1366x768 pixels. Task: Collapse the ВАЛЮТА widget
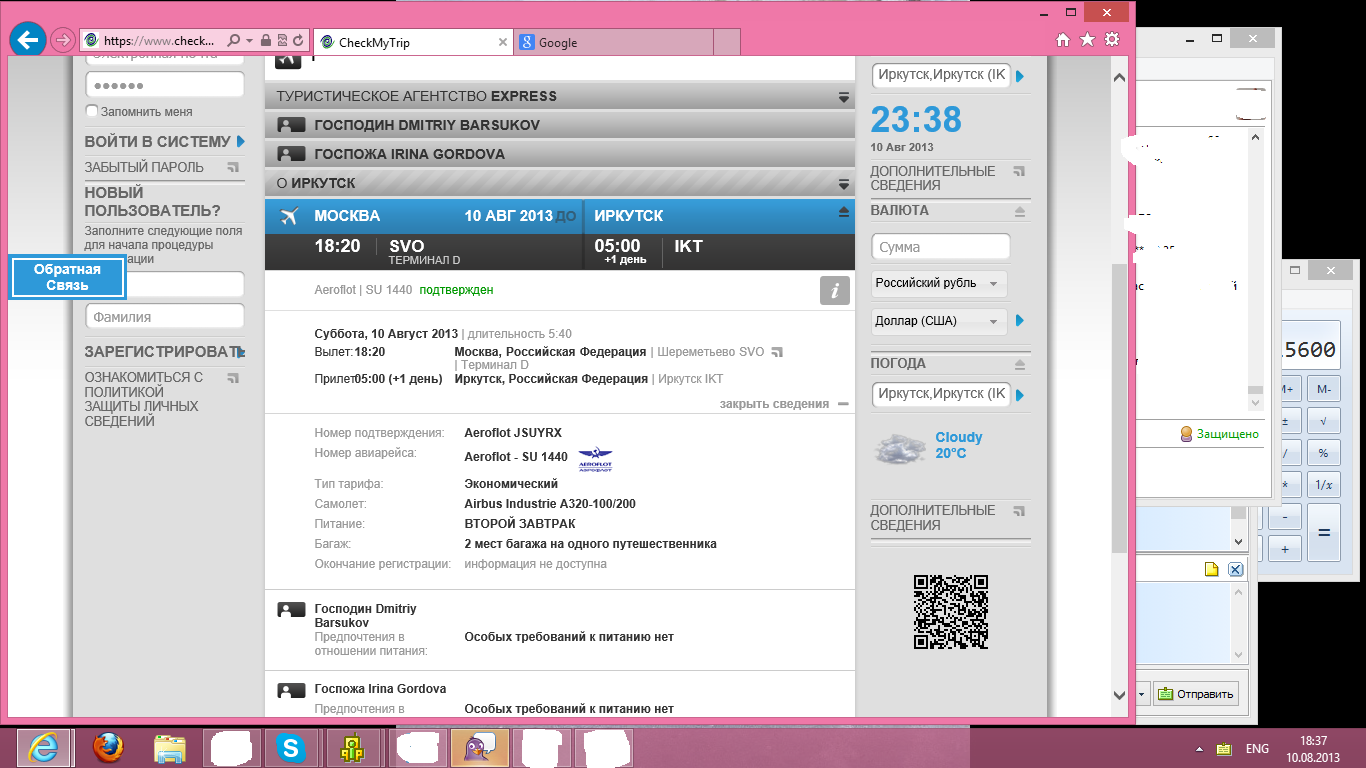click(1020, 212)
